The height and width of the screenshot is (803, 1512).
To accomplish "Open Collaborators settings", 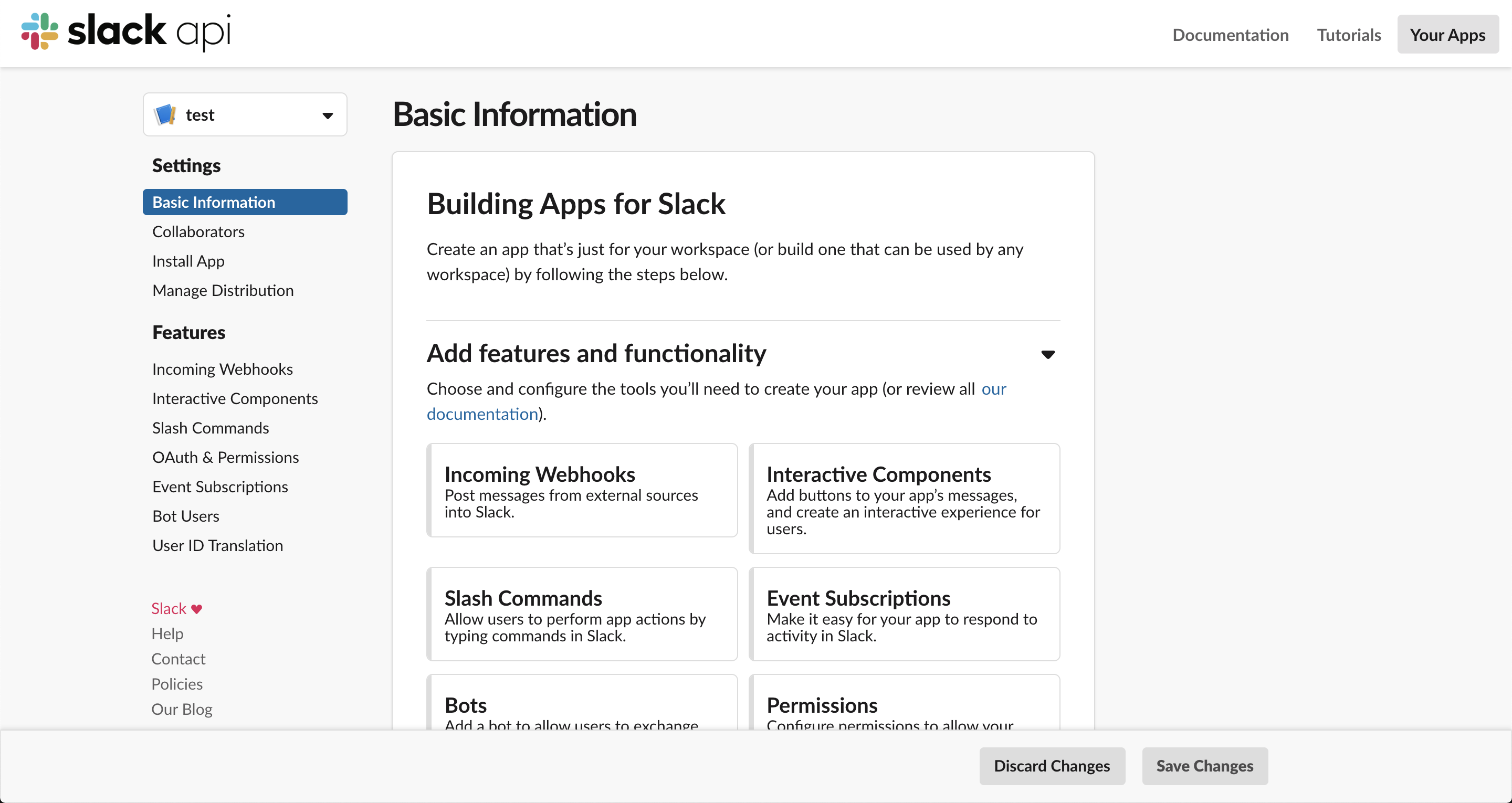I will [198, 231].
